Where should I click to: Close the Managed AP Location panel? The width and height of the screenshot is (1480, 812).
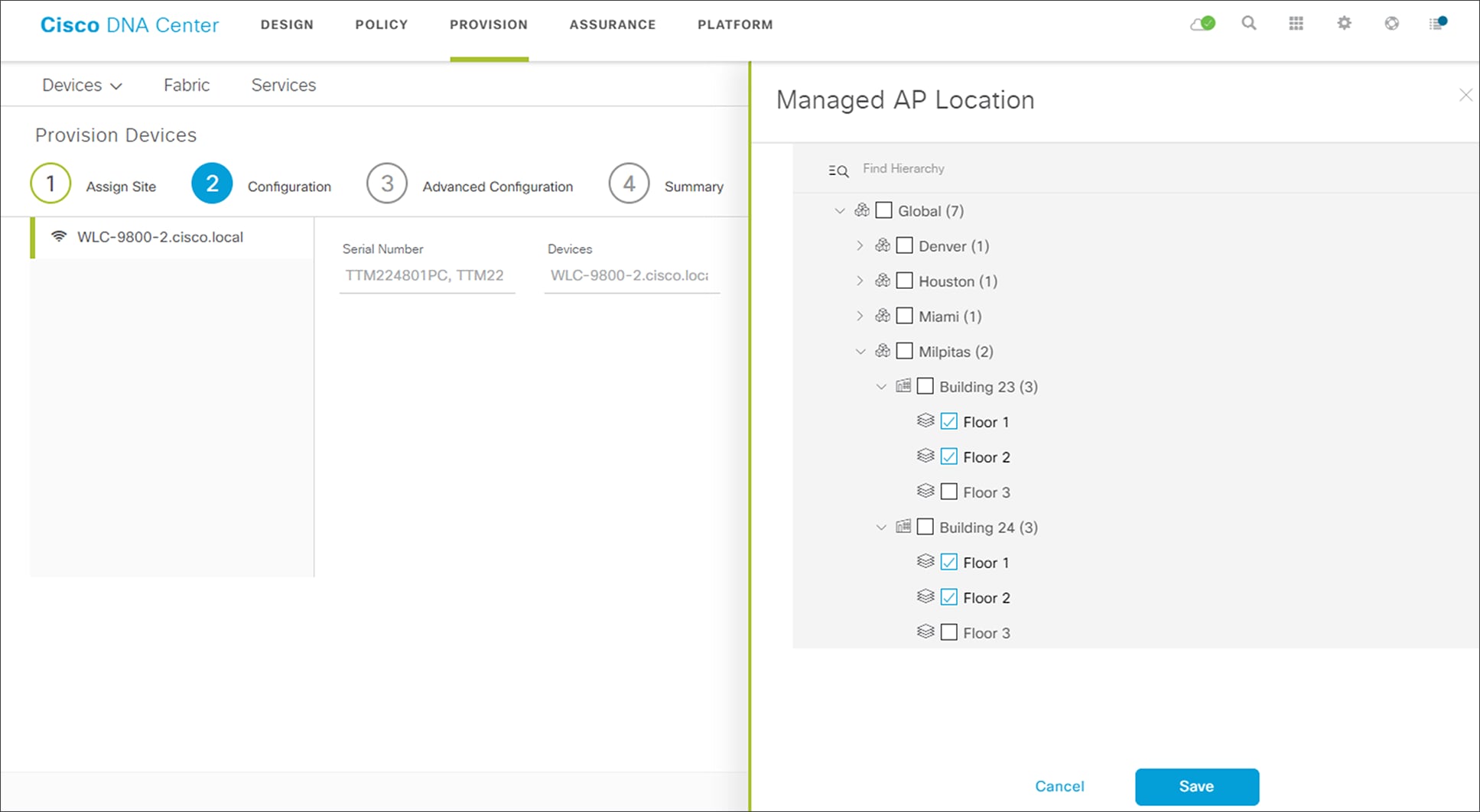click(1465, 95)
